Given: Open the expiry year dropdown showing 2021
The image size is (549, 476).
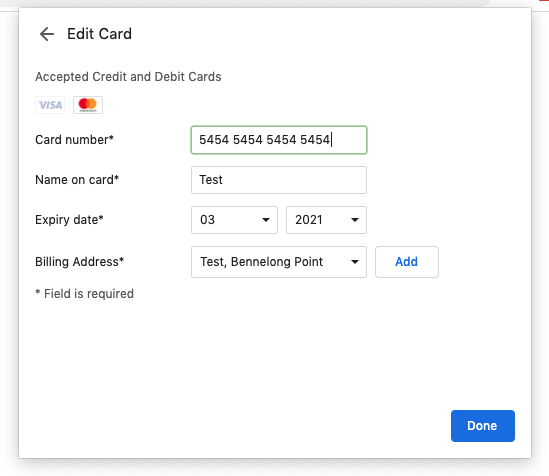Looking at the screenshot, I should tap(326, 220).
